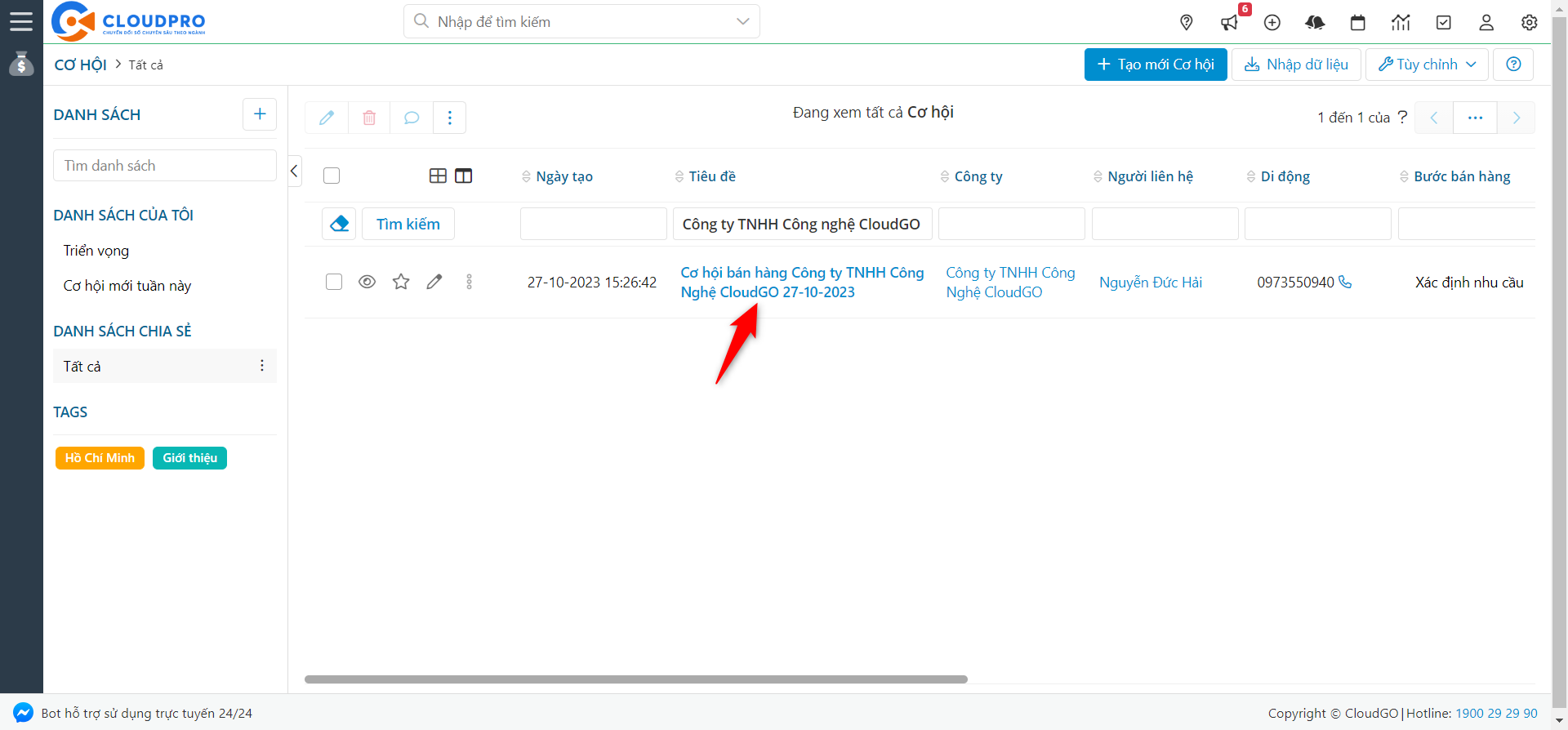This screenshot has width=1568, height=730.
Task: Click the quick create plus circle icon
Action: [x=1272, y=22]
